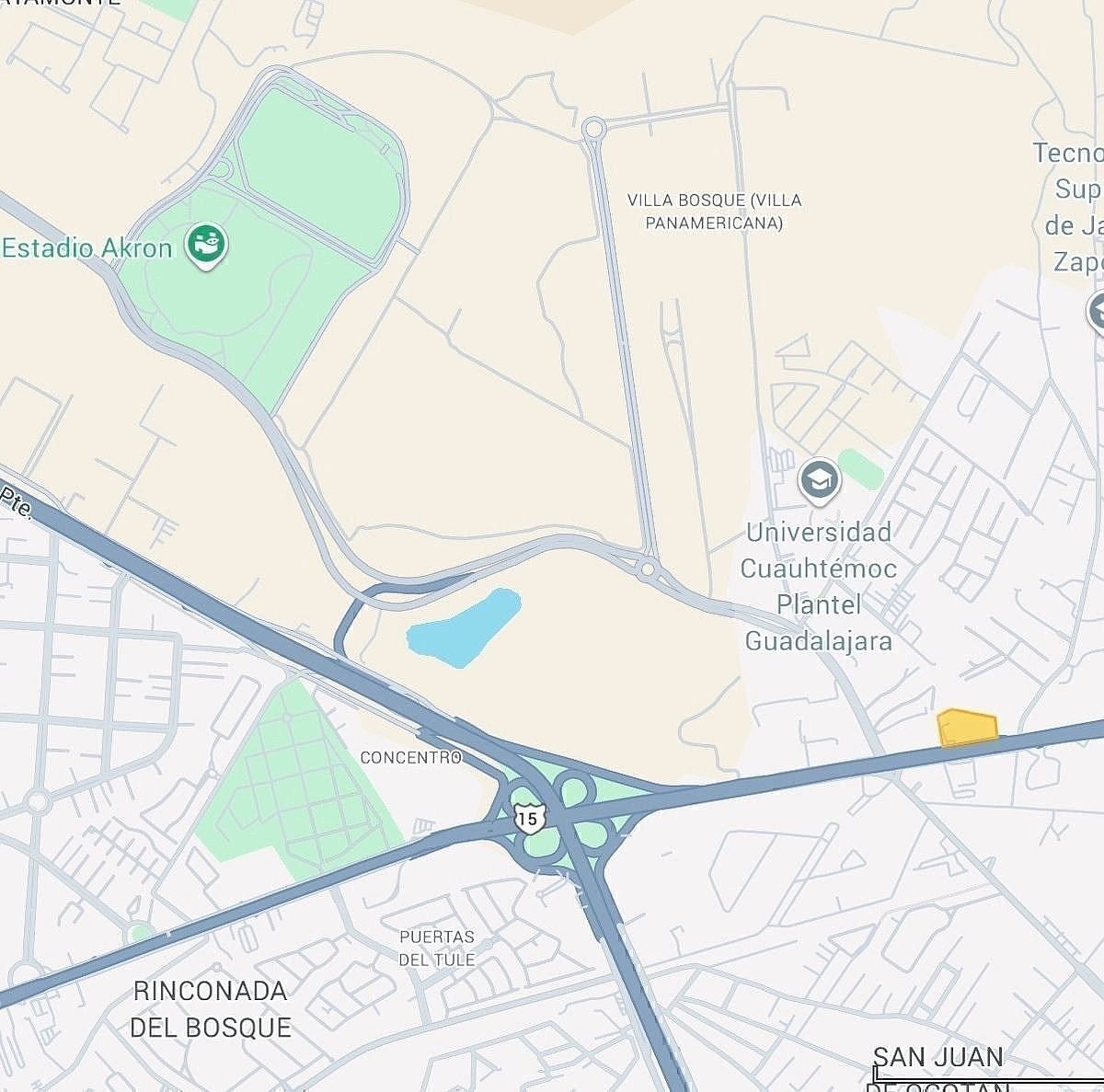Select the yellow highlighted parcel on the map

pos(966,727)
